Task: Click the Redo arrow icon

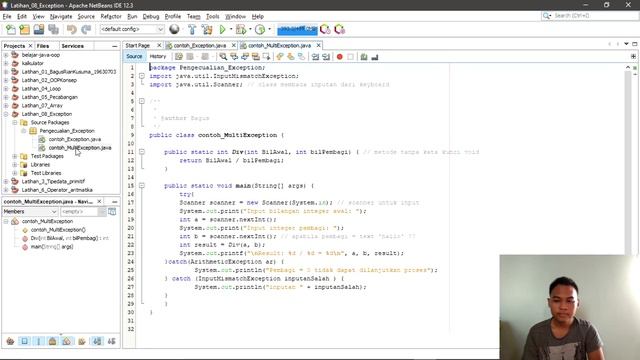Action: click(86, 29)
